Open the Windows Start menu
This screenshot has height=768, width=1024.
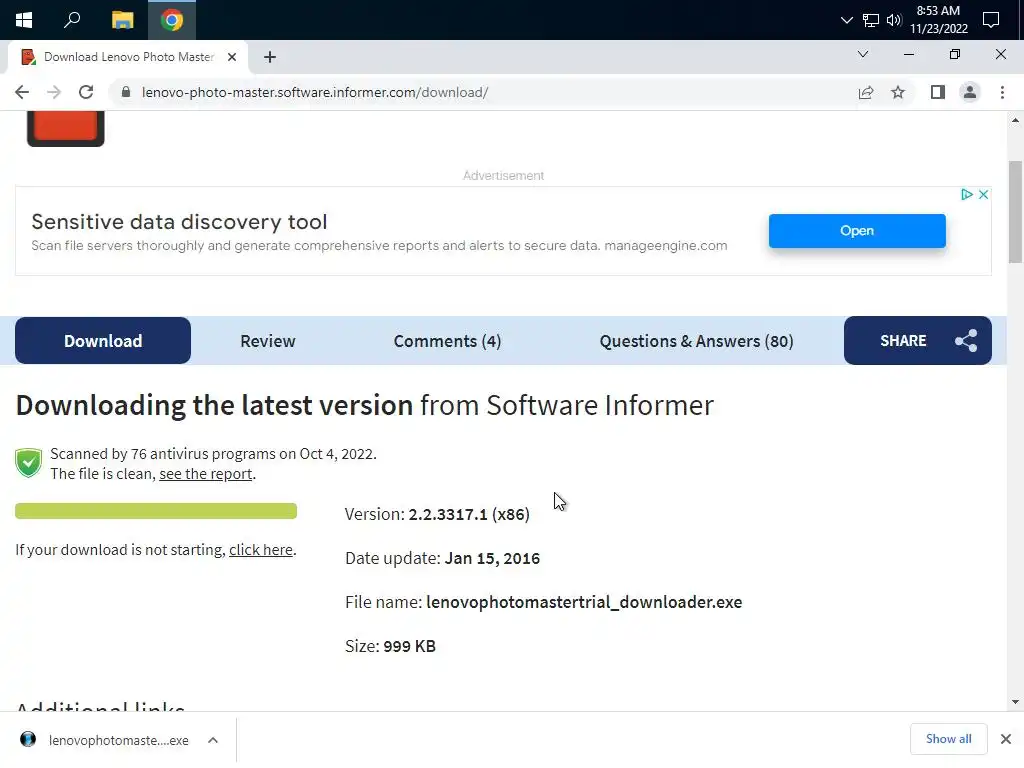click(24, 20)
